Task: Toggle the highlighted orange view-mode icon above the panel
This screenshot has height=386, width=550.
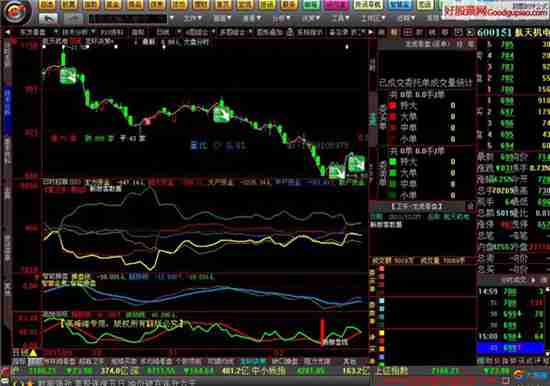Action: pos(394,33)
